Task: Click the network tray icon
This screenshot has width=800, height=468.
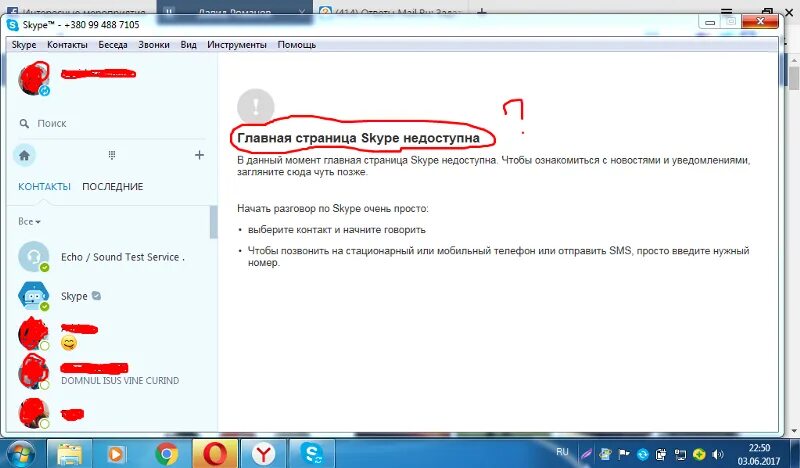Action: pos(680,454)
